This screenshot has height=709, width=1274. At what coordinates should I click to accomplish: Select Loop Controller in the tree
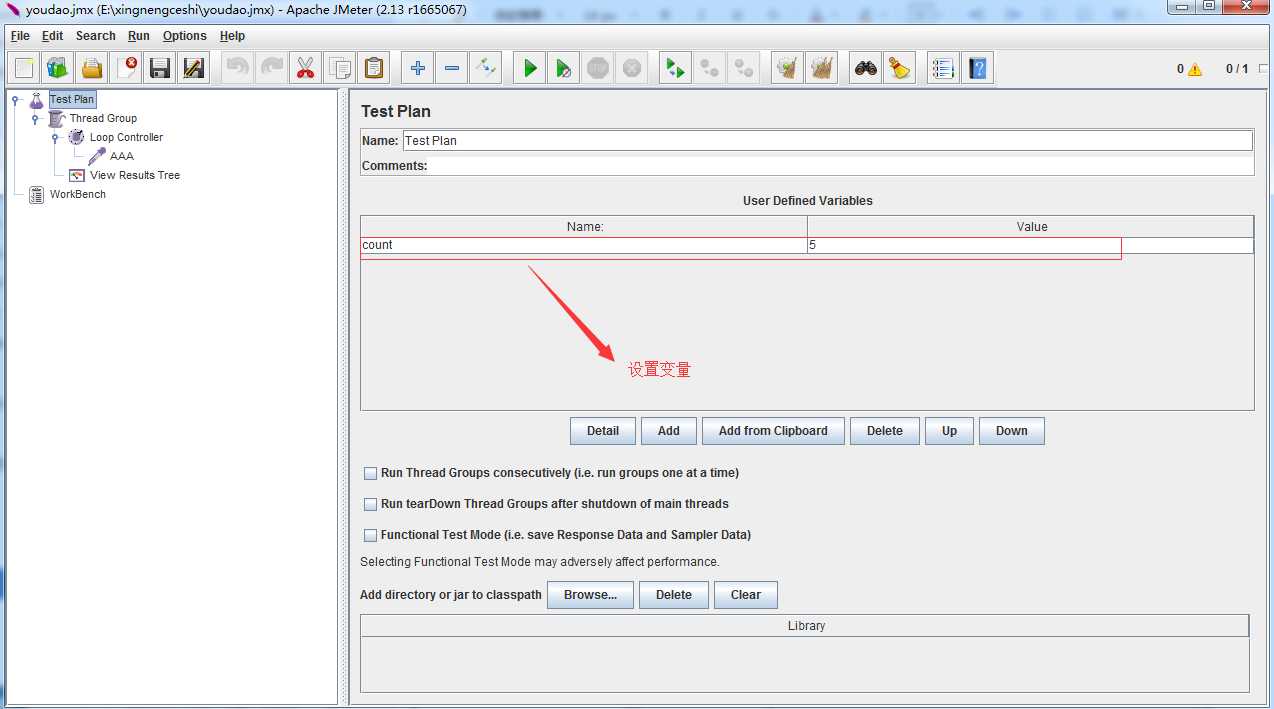[x=126, y=137]
